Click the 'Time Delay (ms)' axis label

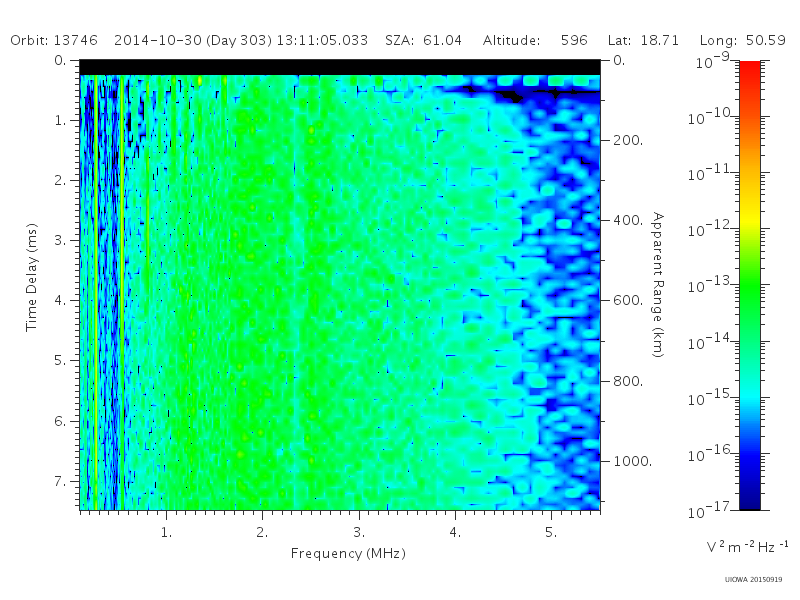32,277
